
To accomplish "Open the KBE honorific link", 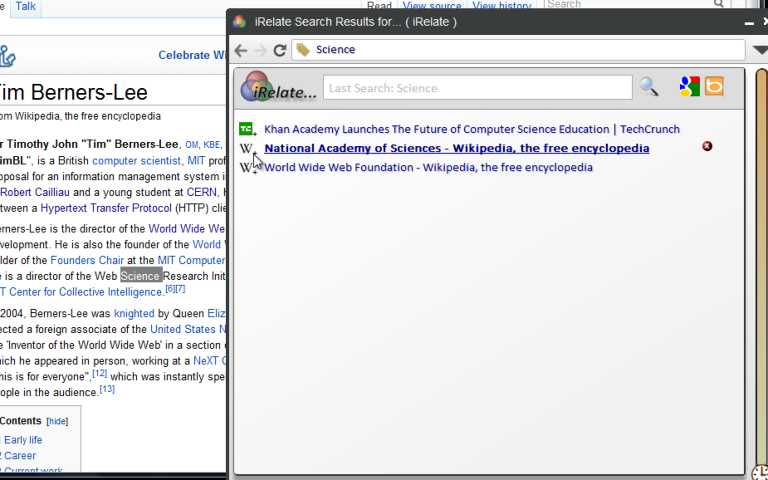I will pos(212,145).
